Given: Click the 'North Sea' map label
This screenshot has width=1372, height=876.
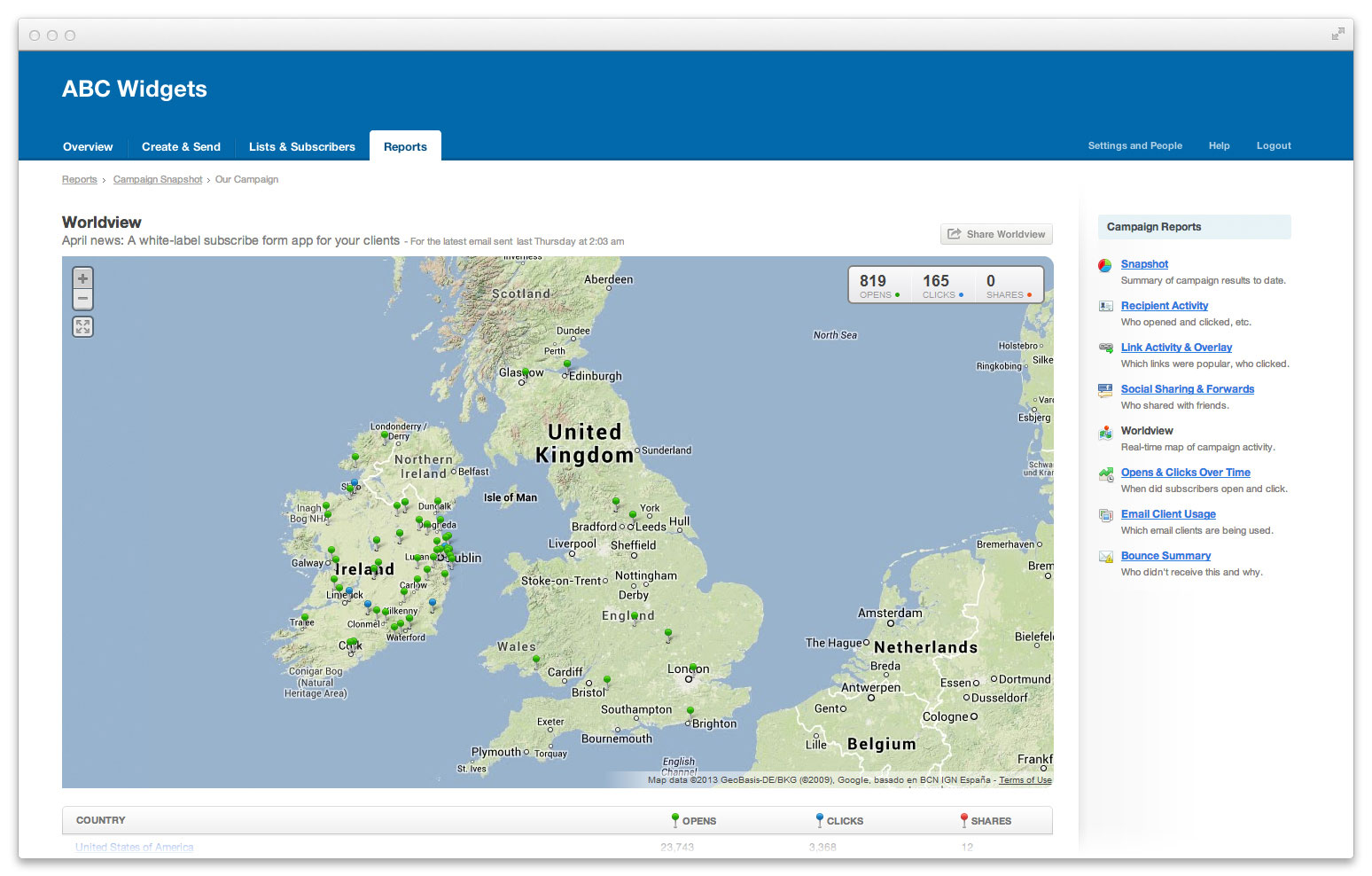Looking at the screenshot, I should tap(835, 335).
